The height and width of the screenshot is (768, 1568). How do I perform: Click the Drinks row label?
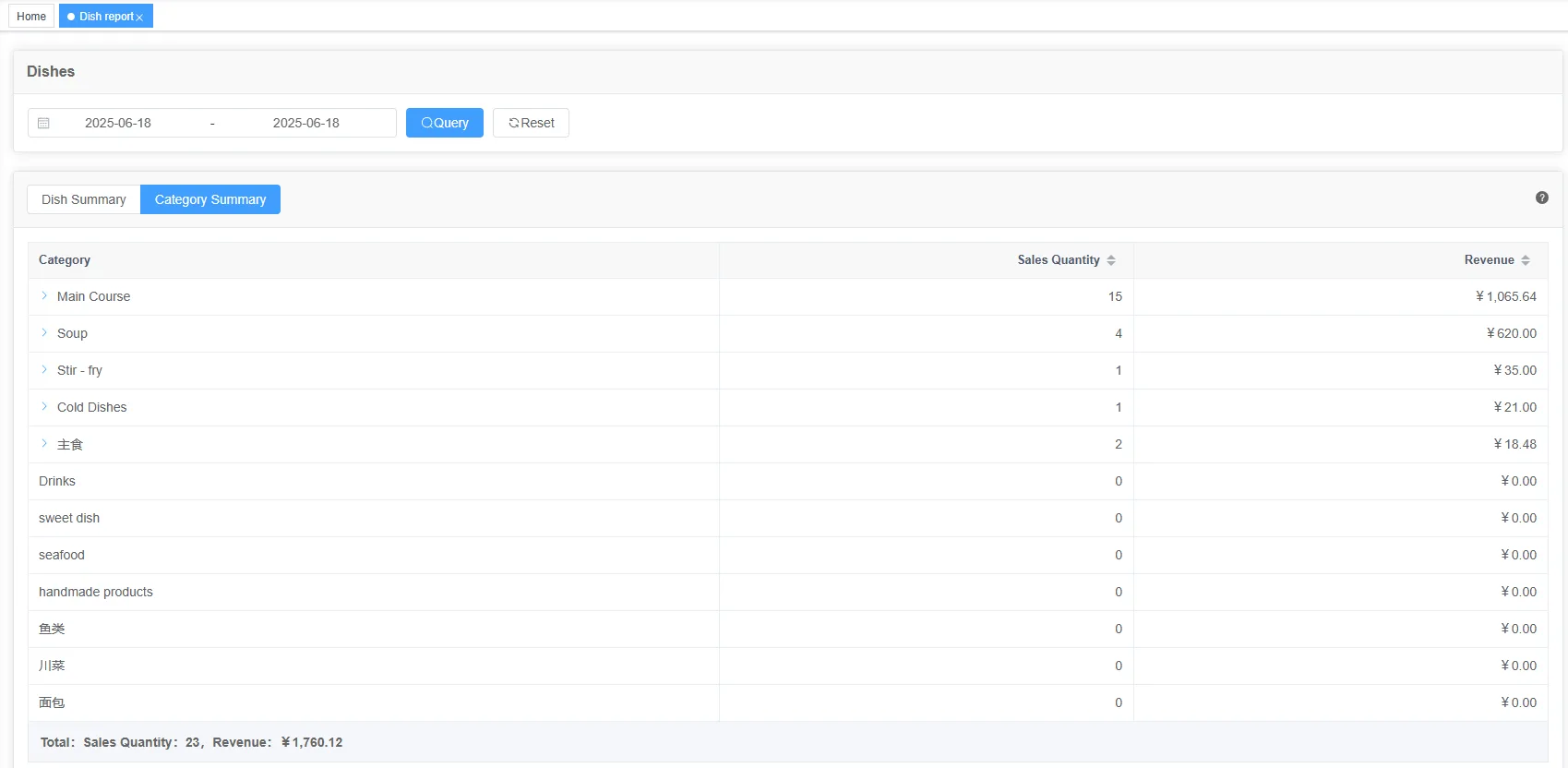pyautogui.click(x=57, y=481)
